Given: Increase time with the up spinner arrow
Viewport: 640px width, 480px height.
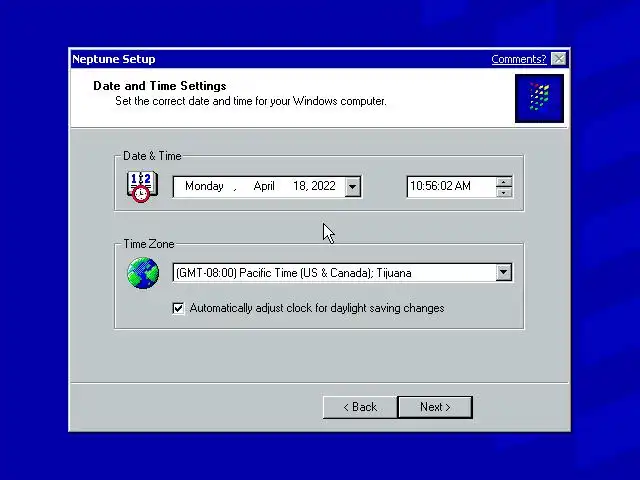Looking at the screenshot, I should click(504, 182).
